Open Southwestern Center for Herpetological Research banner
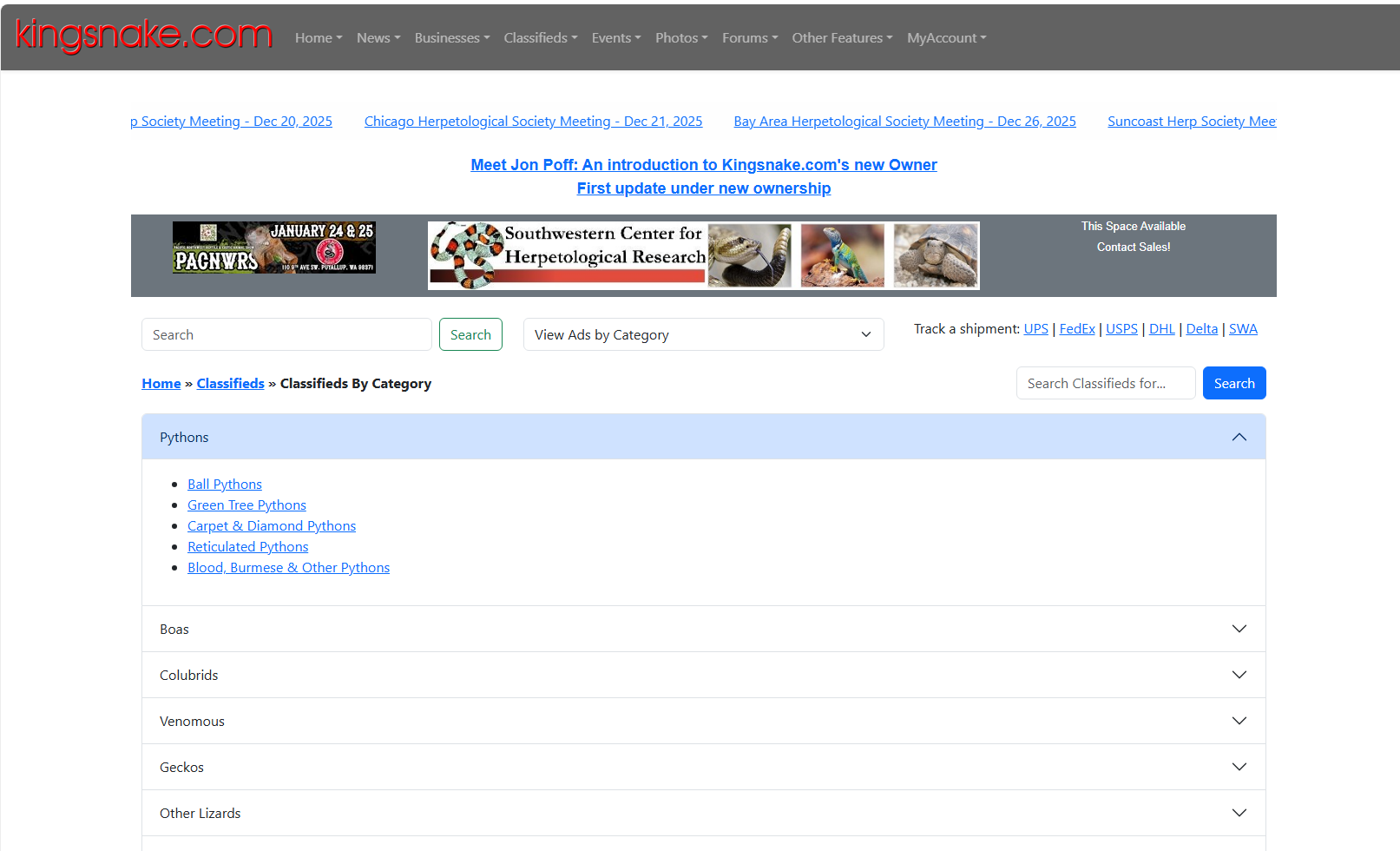1400x851 pixels. [x=703, y=254]
